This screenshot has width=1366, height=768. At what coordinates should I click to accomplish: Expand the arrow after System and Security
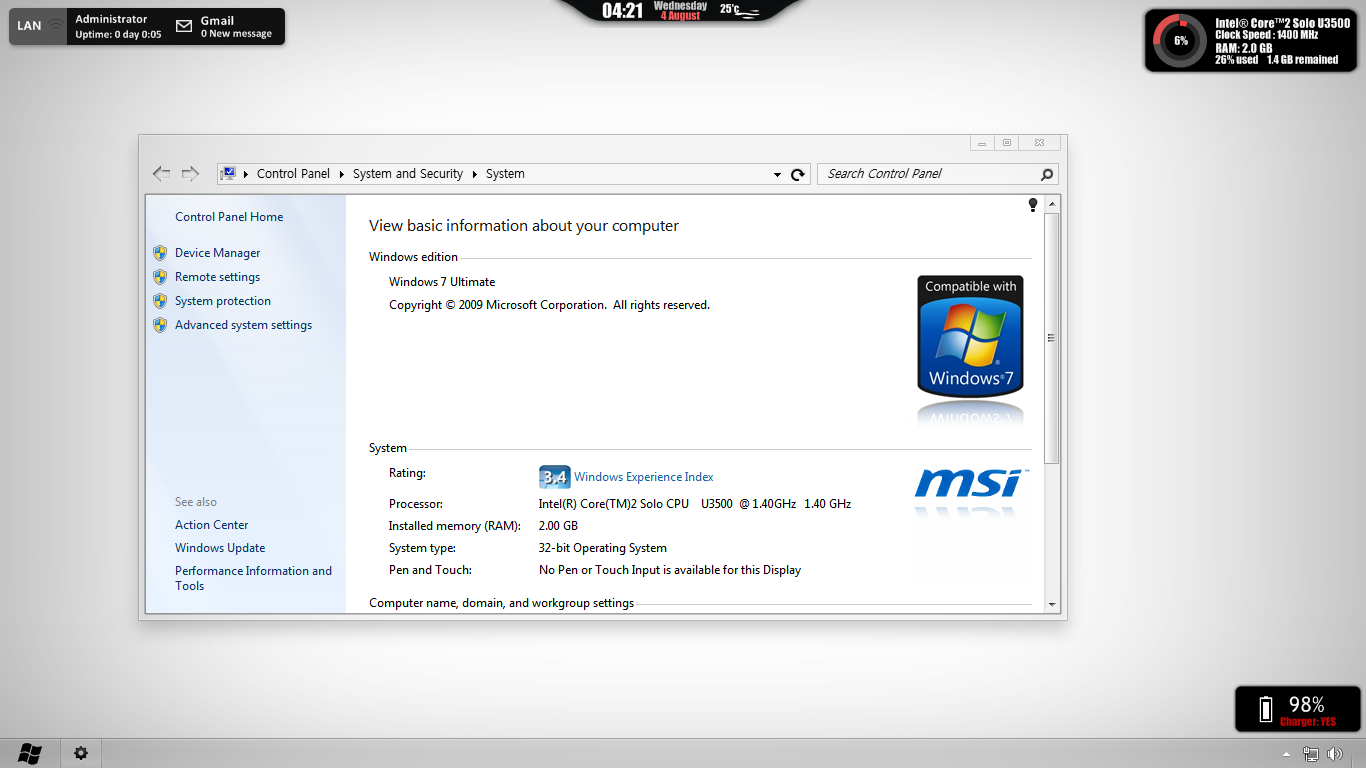[x=475, y=174]
